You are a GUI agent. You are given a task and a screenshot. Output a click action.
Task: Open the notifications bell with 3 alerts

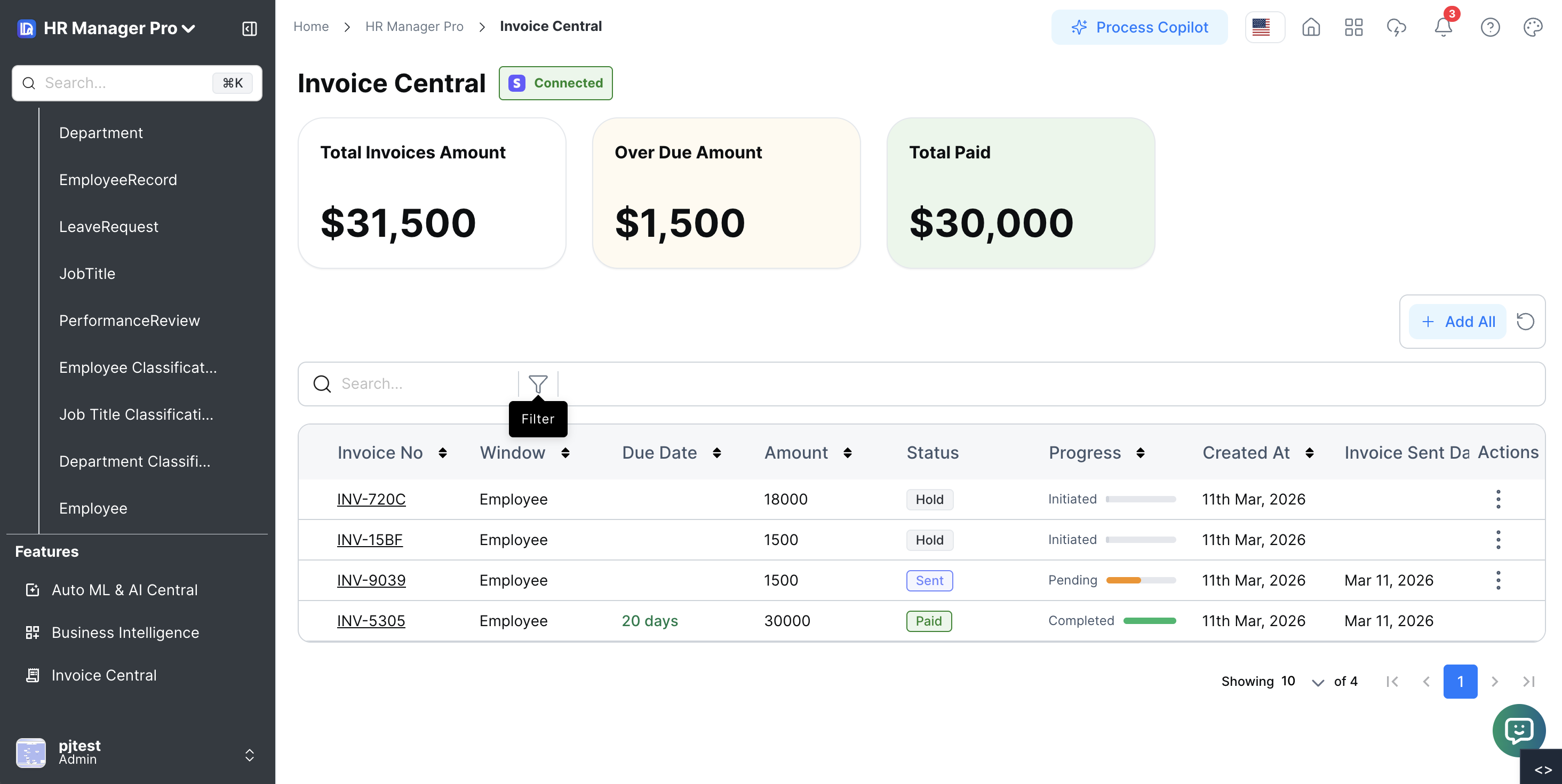point(1444,27)
